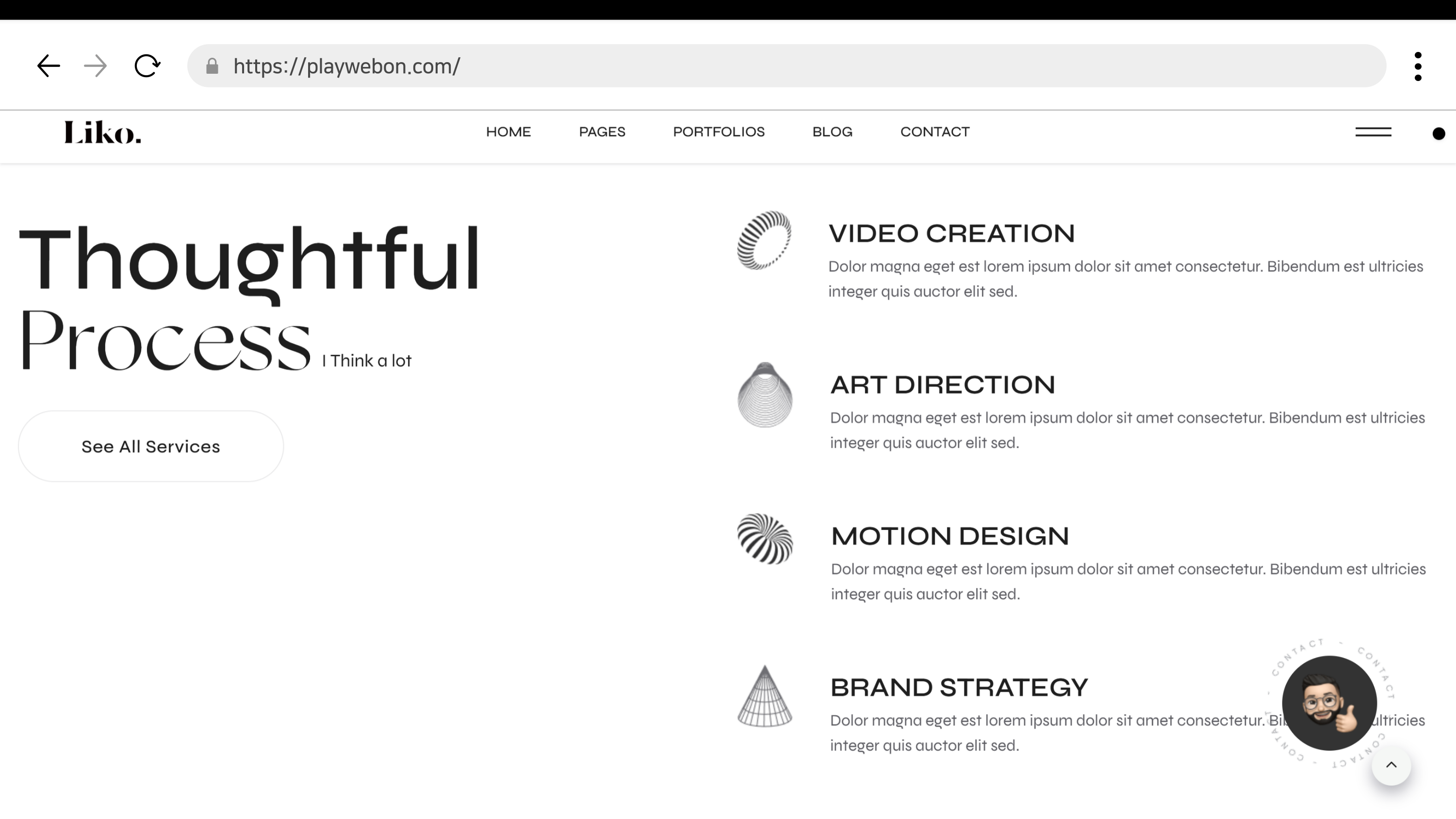The height and width of the screenshot is (819, 1456).
Task: Click the Liko. logo link
Action: click(x=102, y=132)
